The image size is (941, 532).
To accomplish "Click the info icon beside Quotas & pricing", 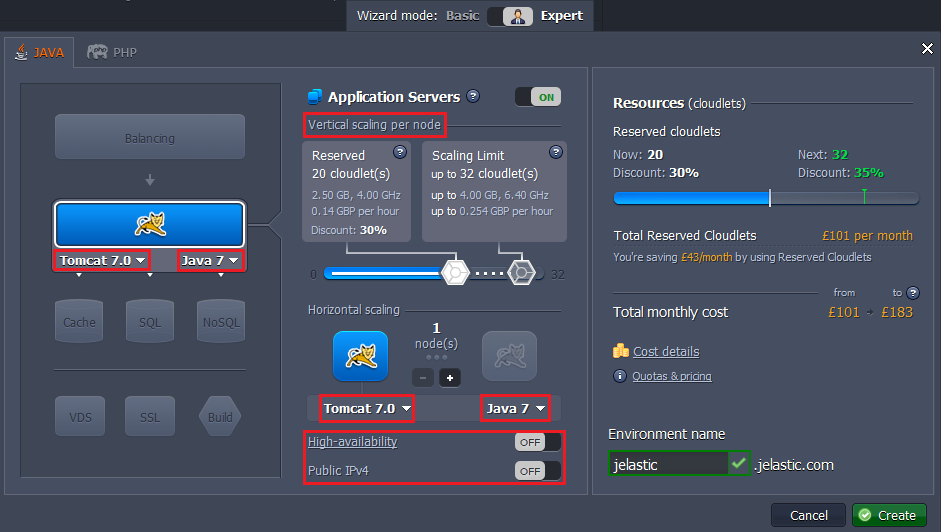I will [x=619, y=376].
